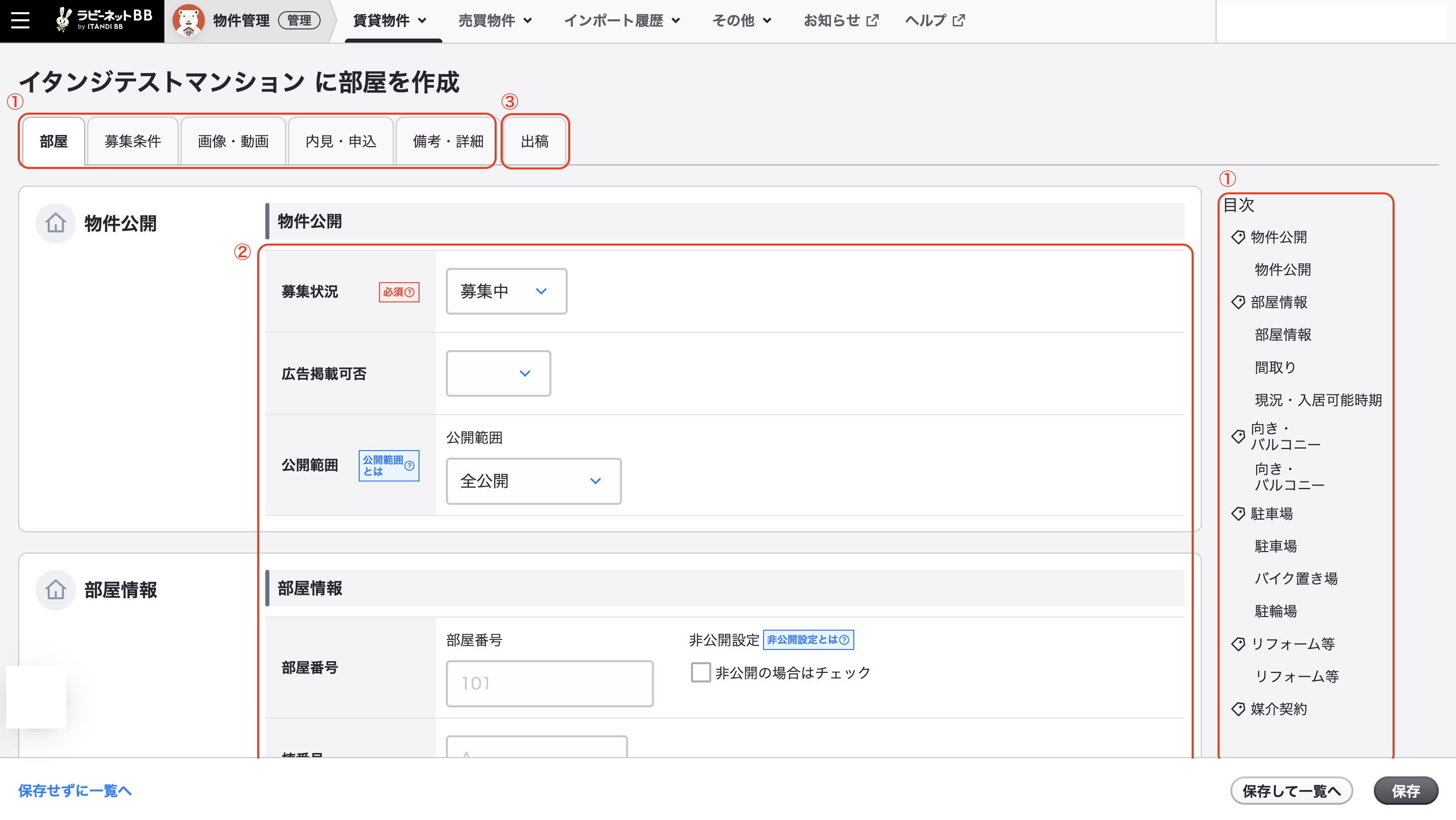The width and height of the screenshot is (1456, 820).
Task: Click tag icon beside 駐車場 heading
Action: (x=1238, y=514)
